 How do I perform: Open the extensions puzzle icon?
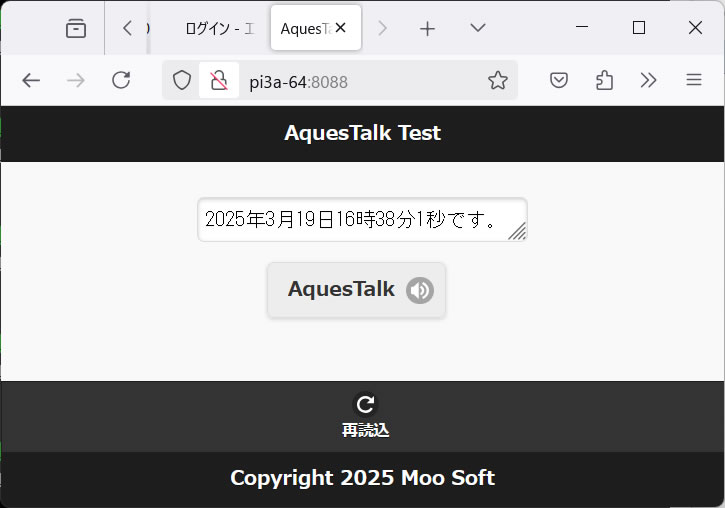(x=604, y=80)
